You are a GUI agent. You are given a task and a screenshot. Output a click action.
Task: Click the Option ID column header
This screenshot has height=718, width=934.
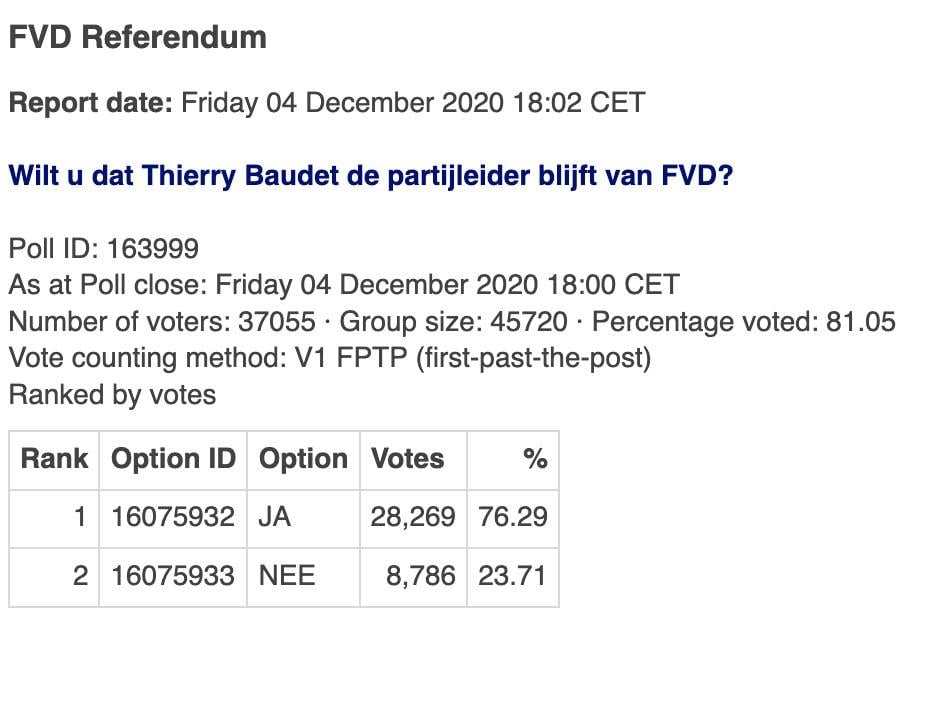[173, 460]
